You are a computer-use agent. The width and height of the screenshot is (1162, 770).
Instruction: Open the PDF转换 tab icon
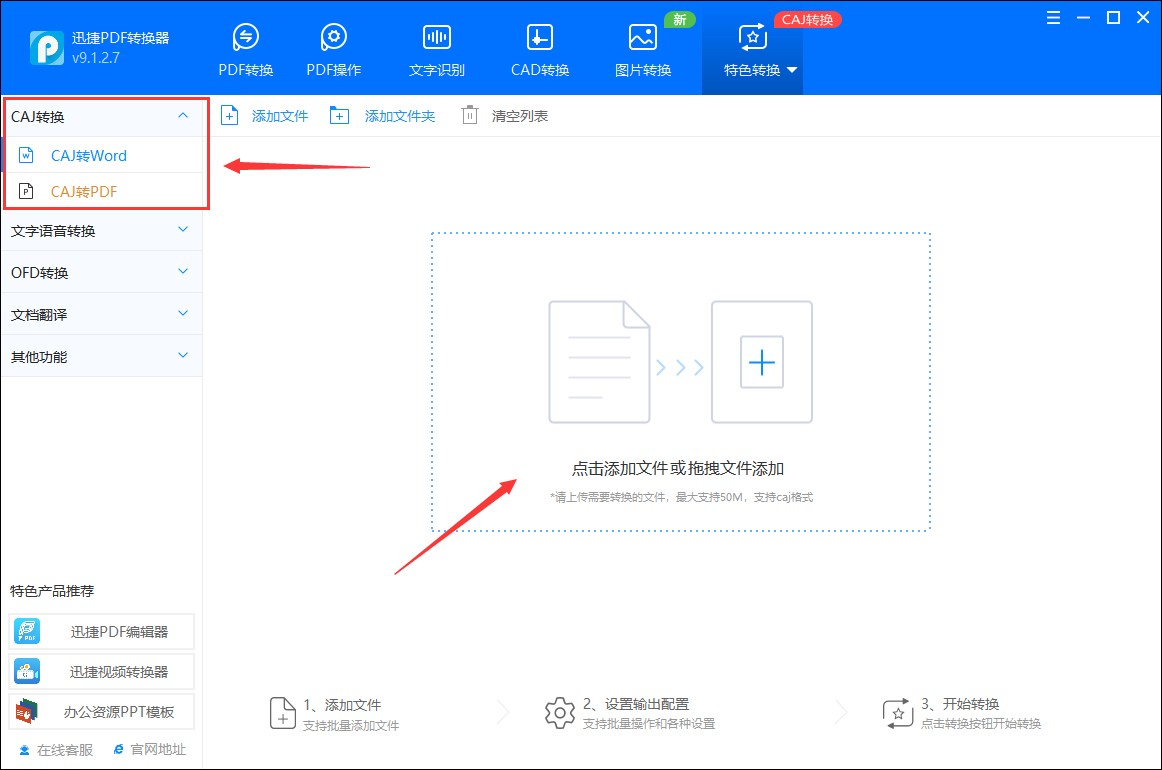(x=245, y=36)
